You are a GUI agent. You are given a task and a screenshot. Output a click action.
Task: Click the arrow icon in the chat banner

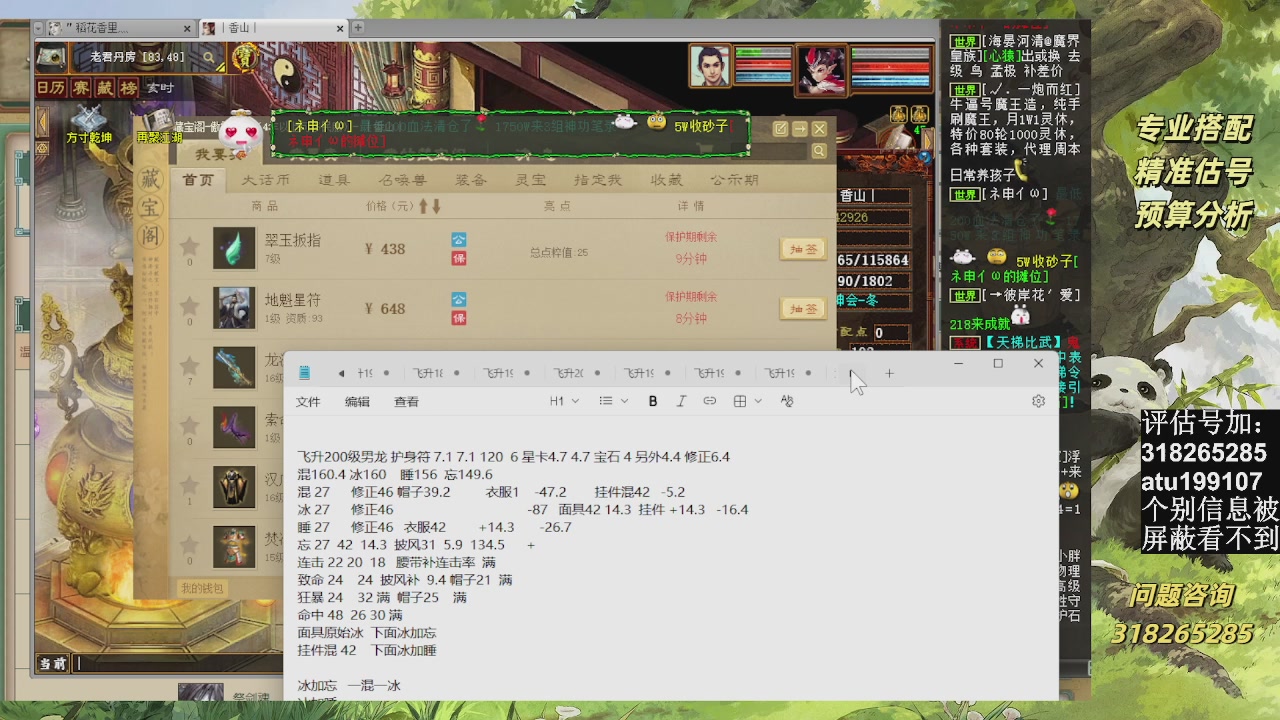(x=800, y=129)
